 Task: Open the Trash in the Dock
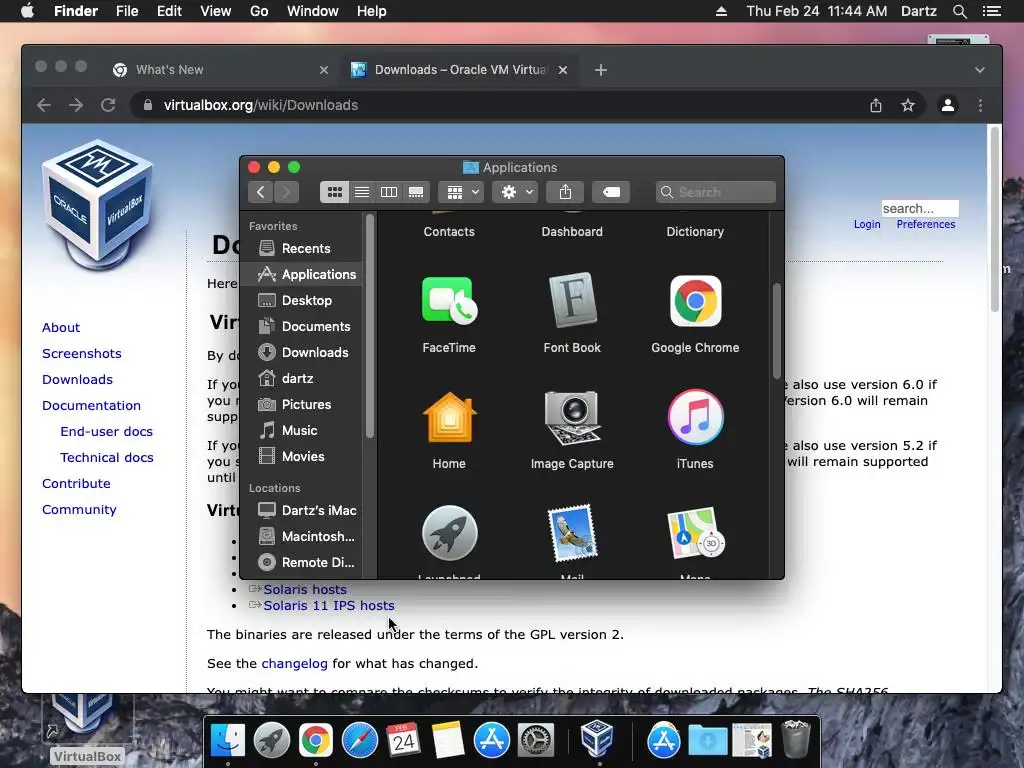795,739
